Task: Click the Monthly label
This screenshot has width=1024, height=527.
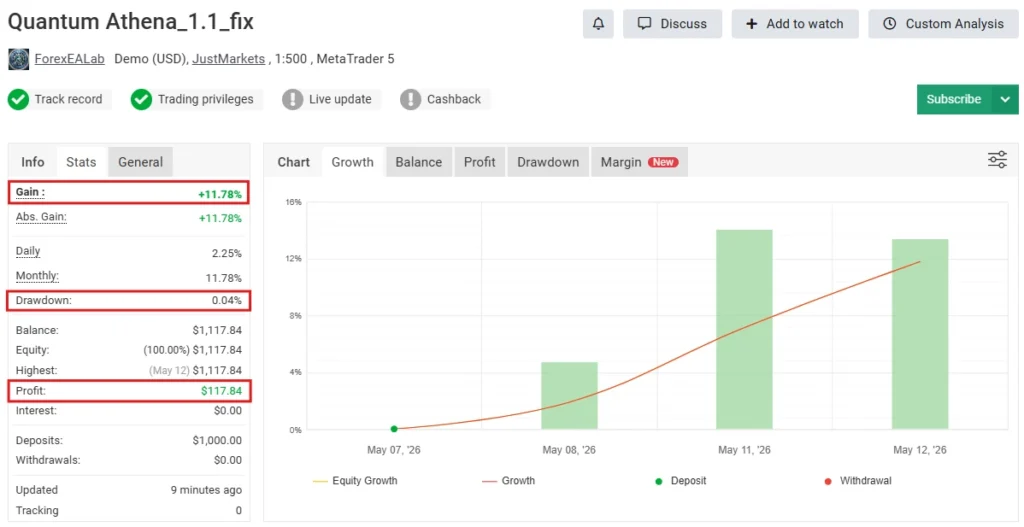Action: (x=37, y=276)
